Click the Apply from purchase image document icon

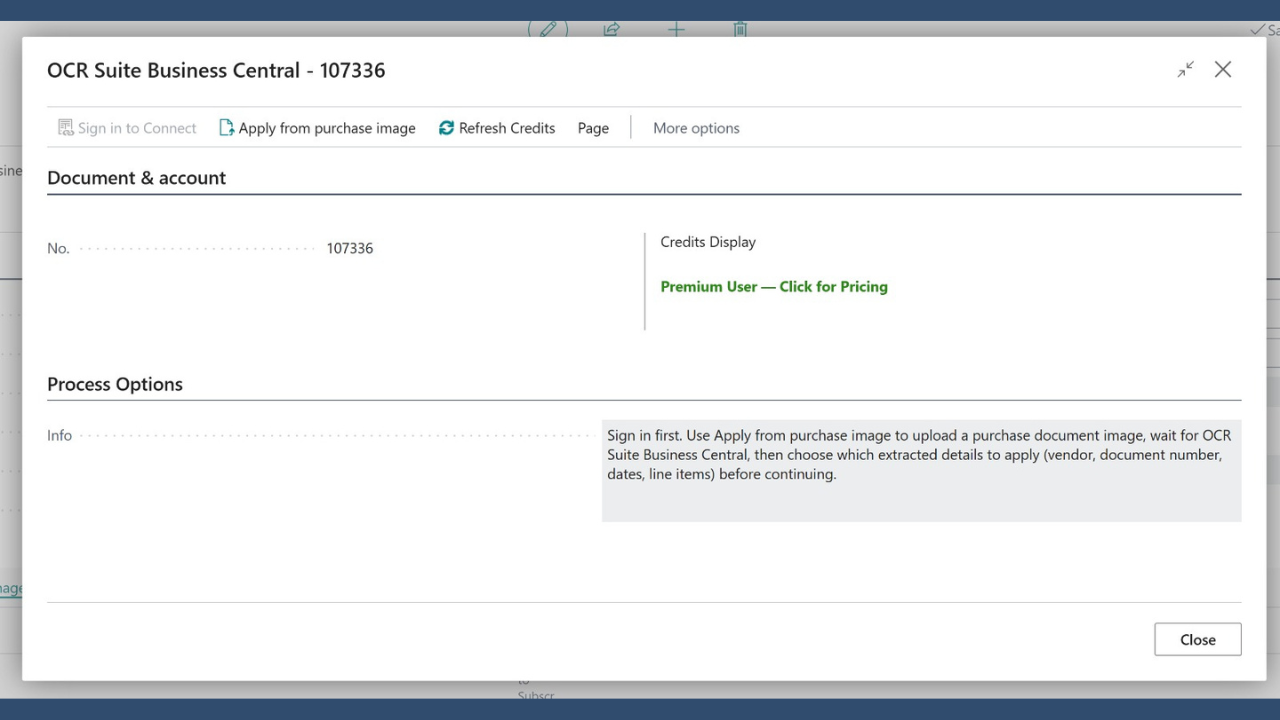click(226, 128)
